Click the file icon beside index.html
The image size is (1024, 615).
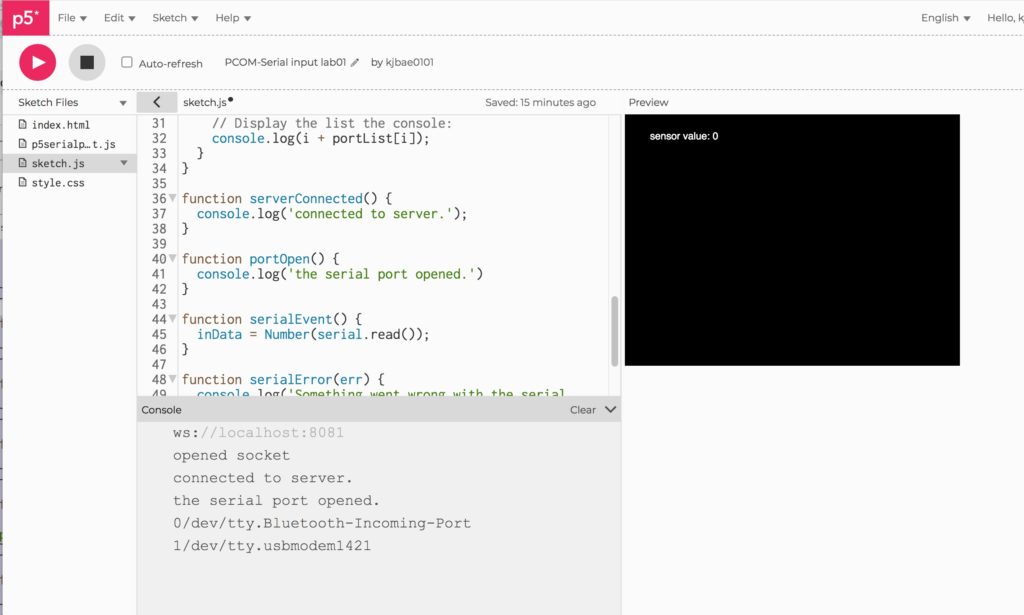[x=23, y=124]
